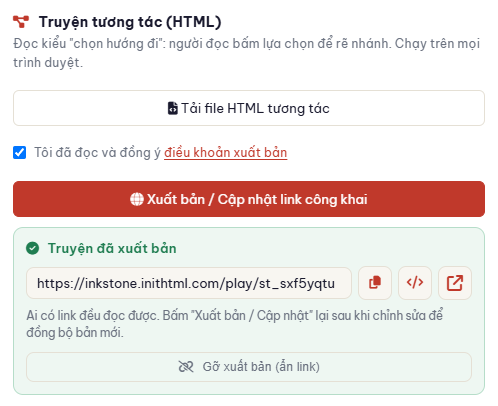
Task: Uncheck the publishing terms agreement checkbox
Action: coord(20,153)
